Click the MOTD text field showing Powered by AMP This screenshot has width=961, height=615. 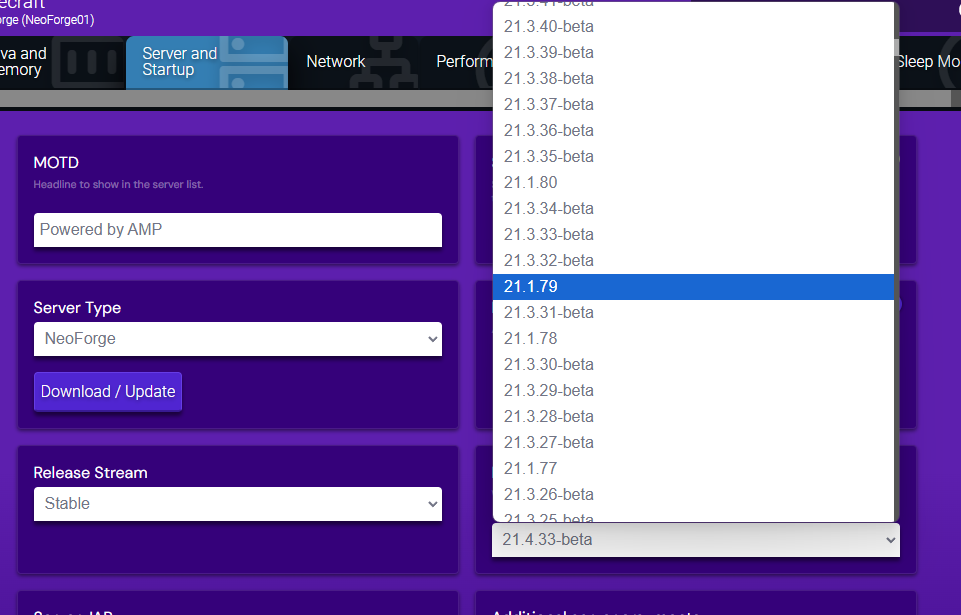click(237, 230)
